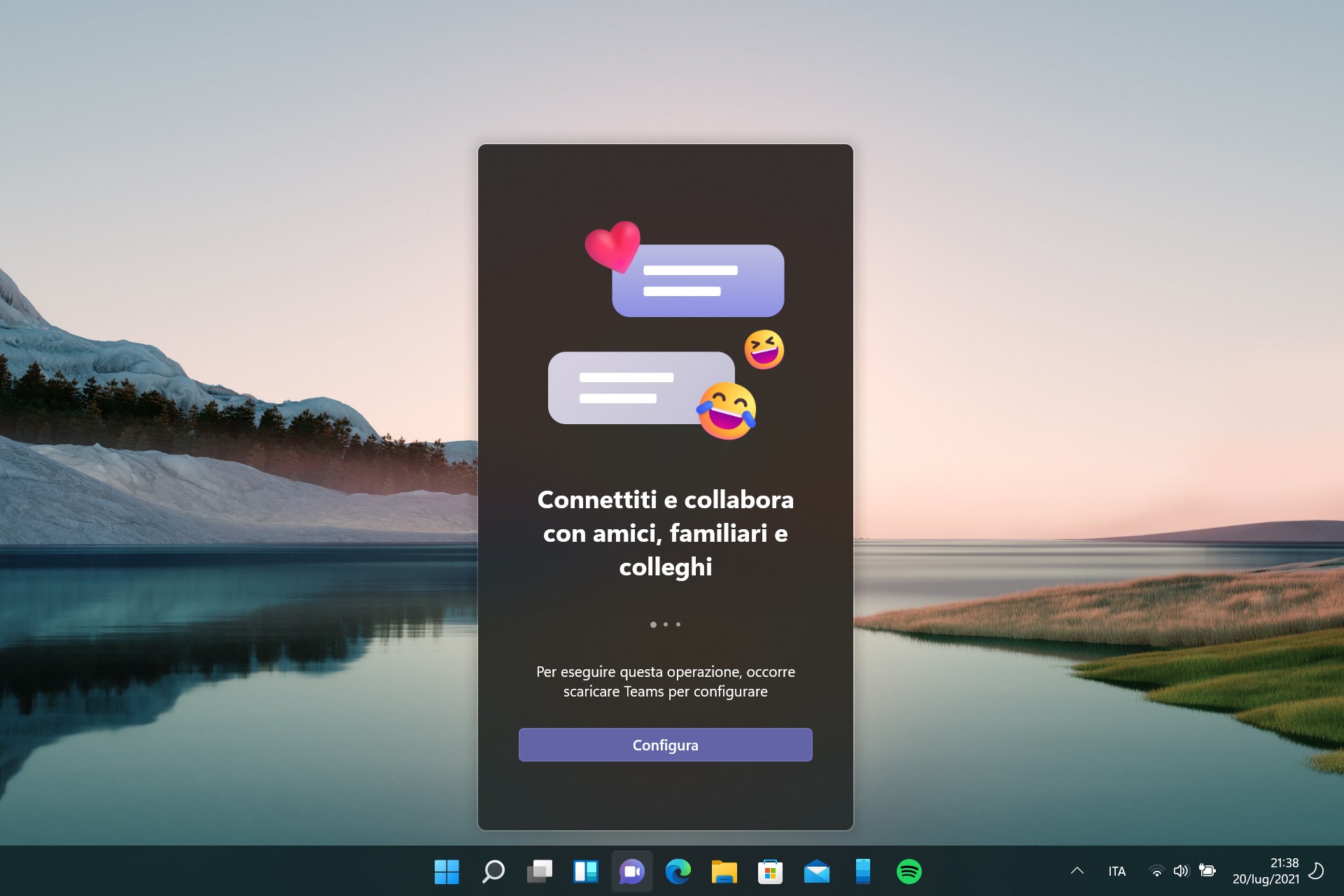This screenshot has height=896, width=1344.
Task: Open taskbar Search
Action: 493,871
